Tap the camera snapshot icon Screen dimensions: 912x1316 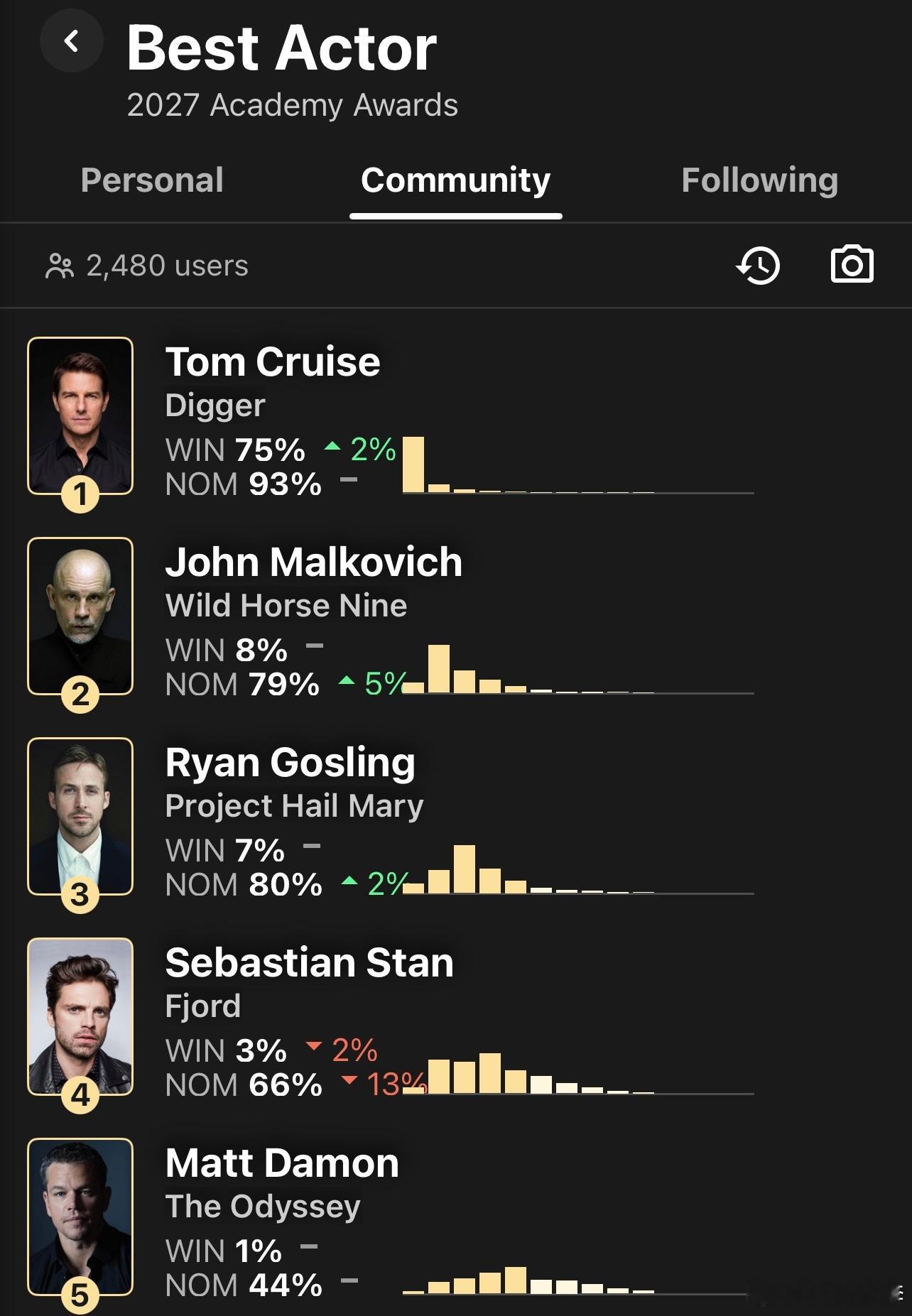pos(852,265)
